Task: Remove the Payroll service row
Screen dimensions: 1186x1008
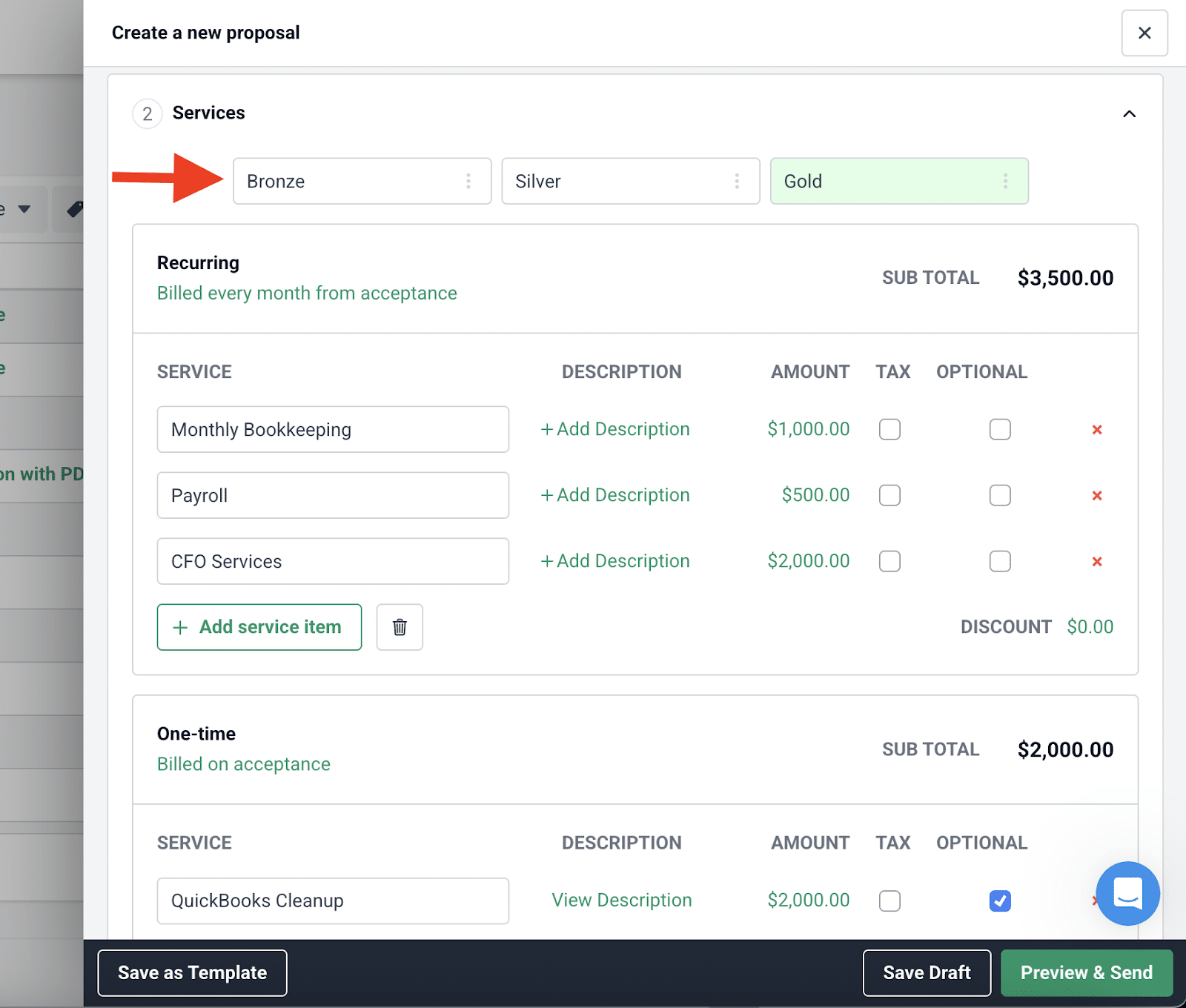Action: click(x=1097, y=495)
